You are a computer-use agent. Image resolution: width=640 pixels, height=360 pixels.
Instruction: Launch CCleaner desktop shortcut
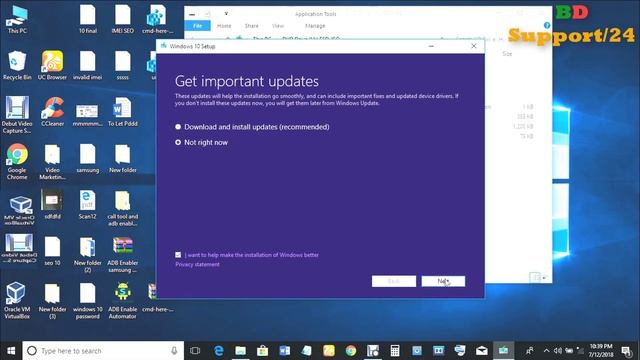click(x=52, y=112)
